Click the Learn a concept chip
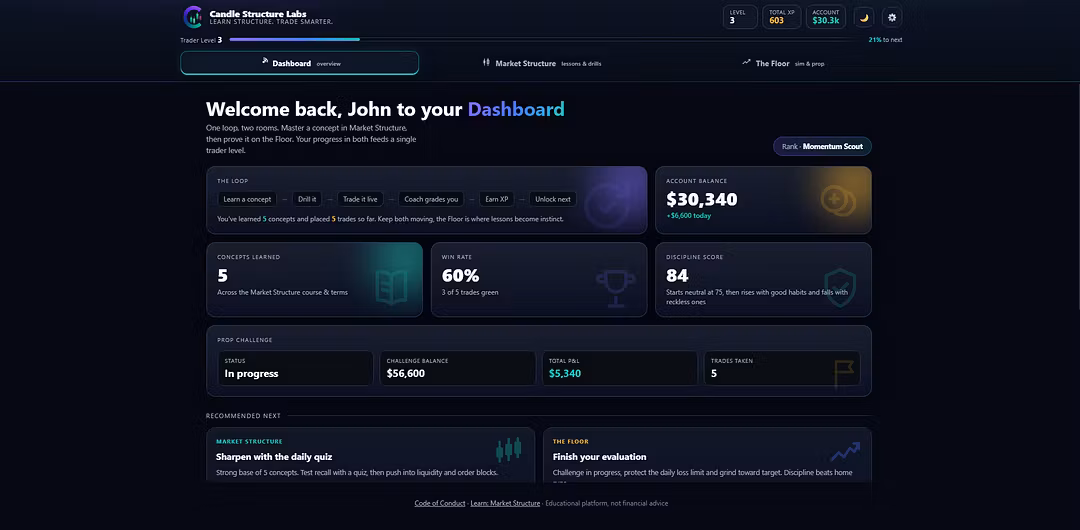Image resolution: width=1080 pixels, height=530 pixels. pos(247,199)
